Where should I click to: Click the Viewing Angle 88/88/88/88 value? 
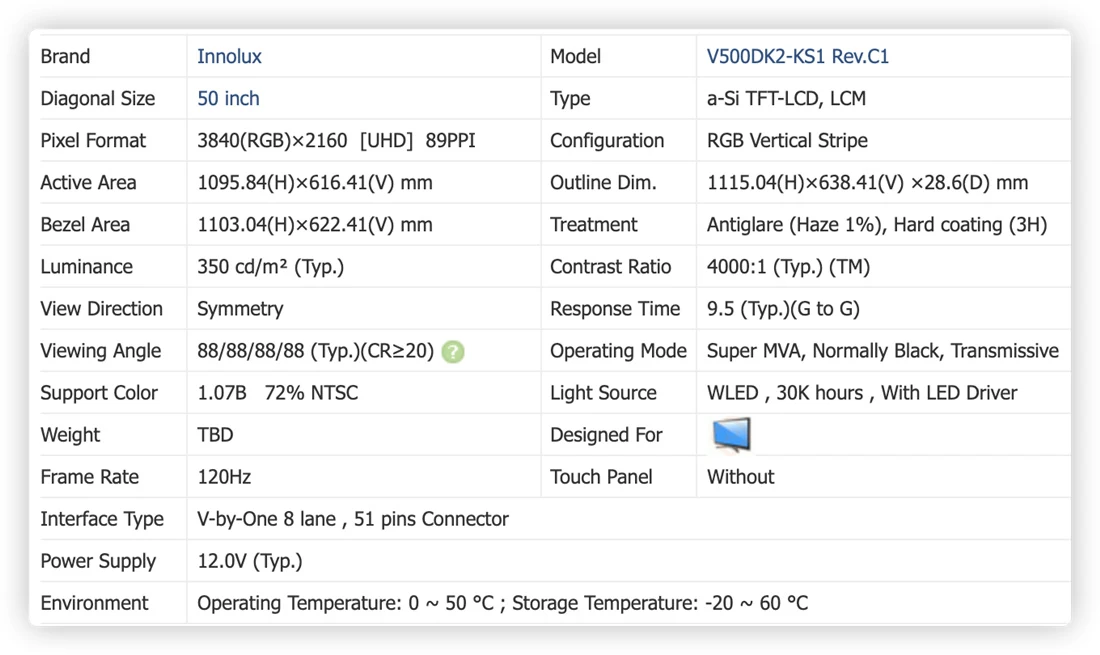tap(316, 351)
